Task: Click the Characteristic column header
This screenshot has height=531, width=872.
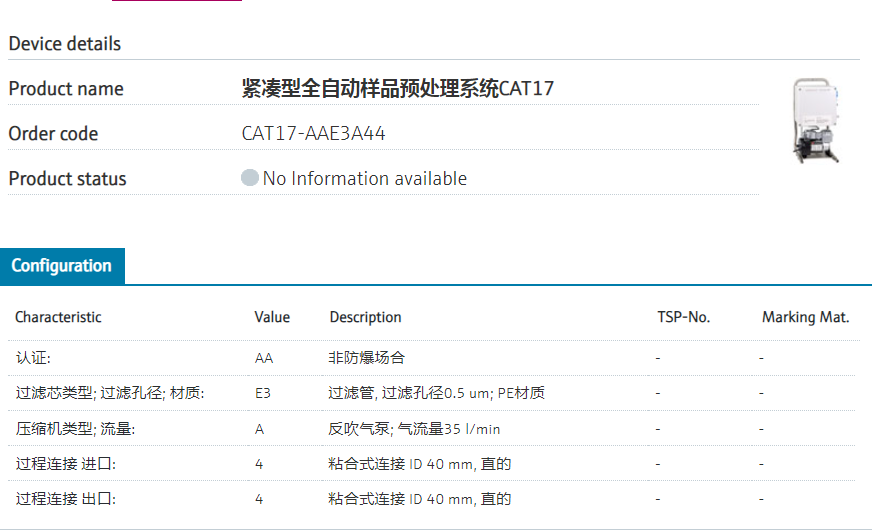Action: pyautogui.click(x=58, y=317)
